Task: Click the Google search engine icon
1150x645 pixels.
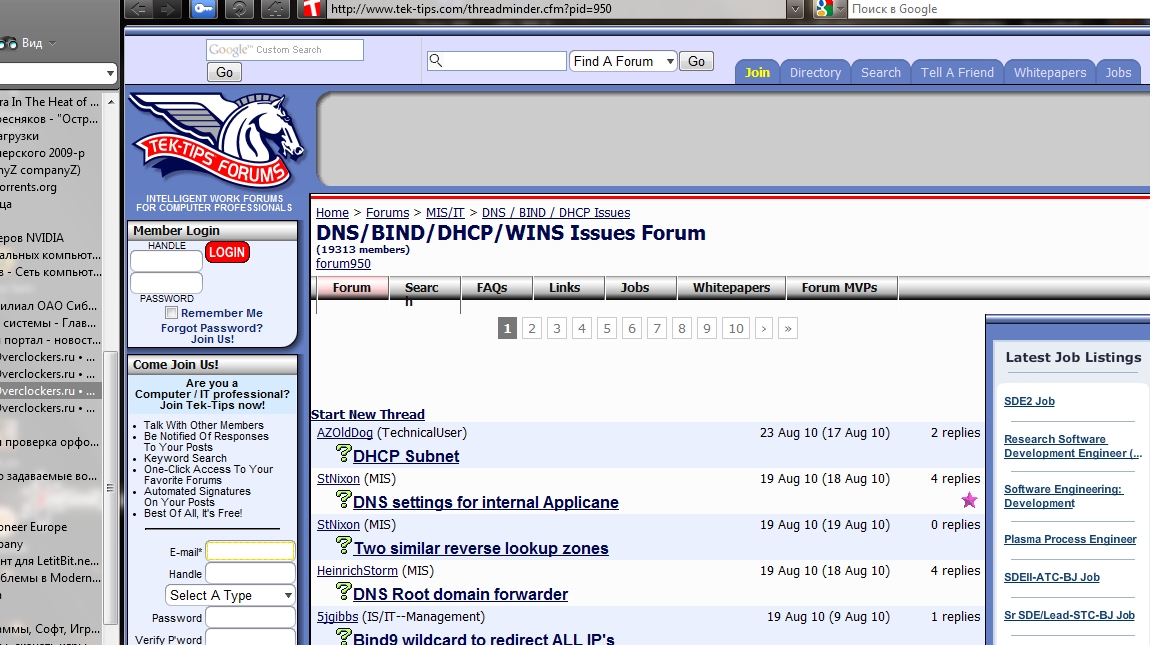Action: pos(824,9)
